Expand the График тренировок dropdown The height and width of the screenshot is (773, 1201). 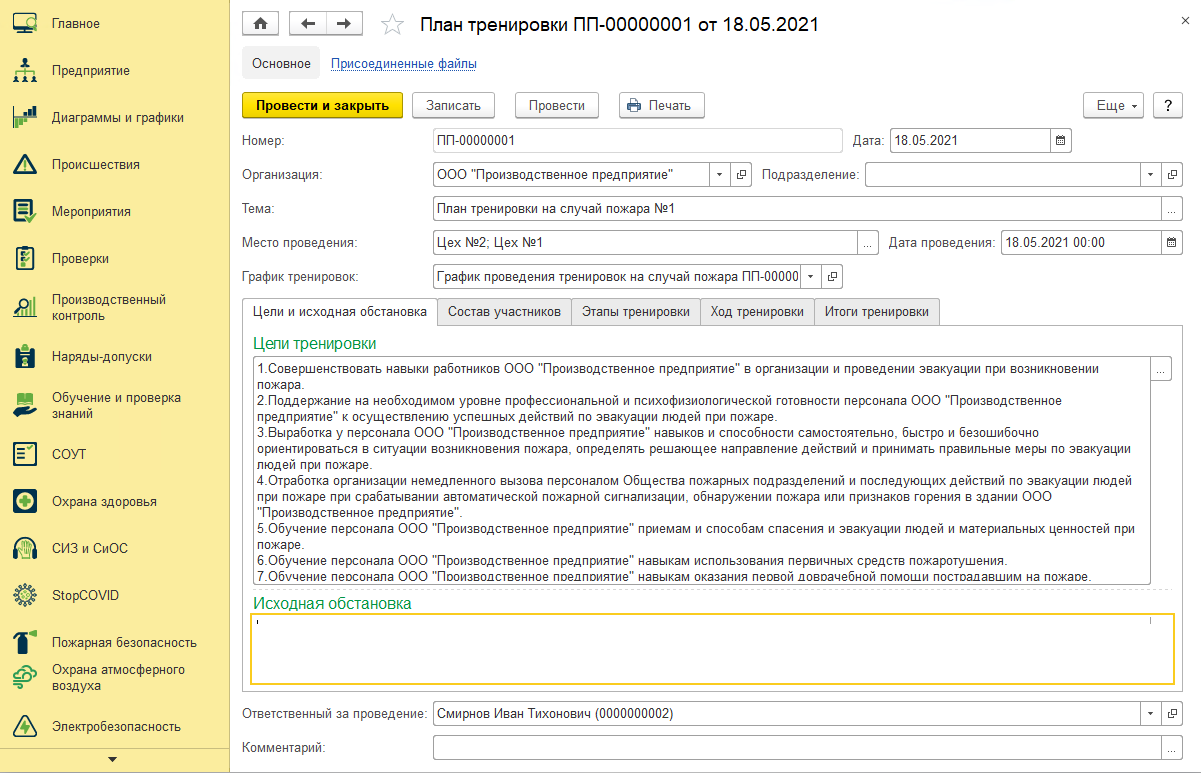(x=811, y=276)
